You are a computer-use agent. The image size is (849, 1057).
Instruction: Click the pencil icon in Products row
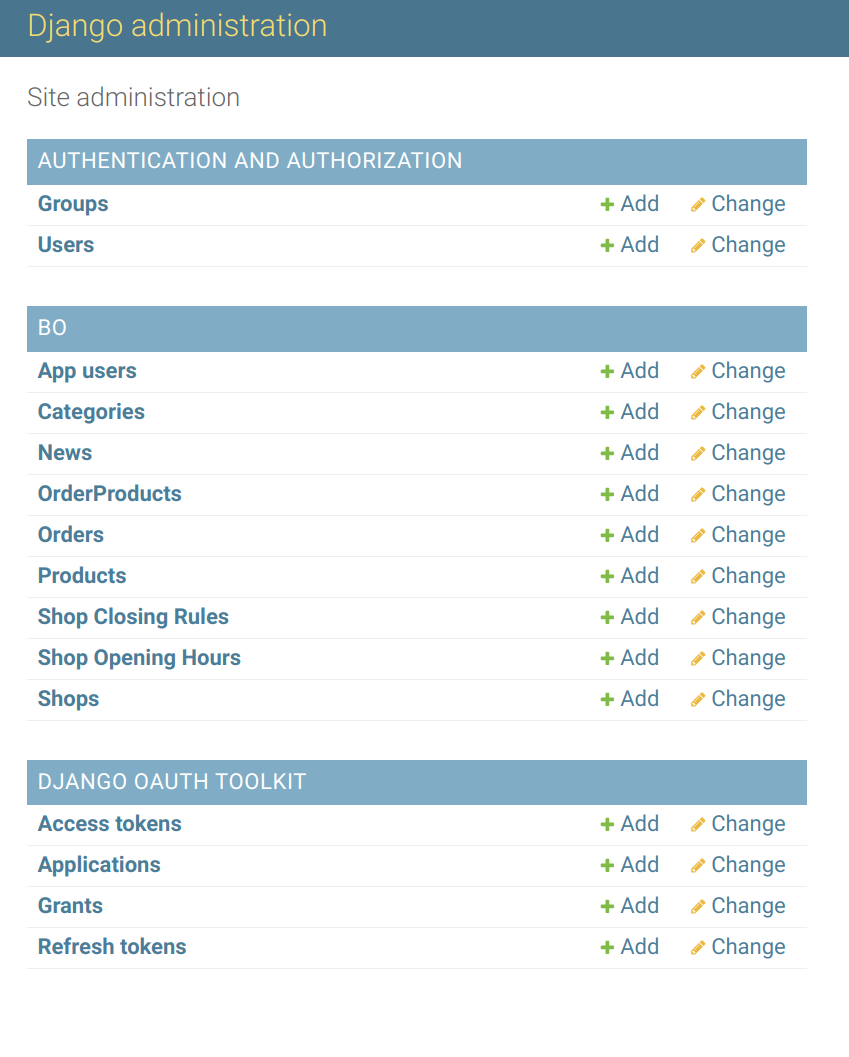click(x=698, y=576)
